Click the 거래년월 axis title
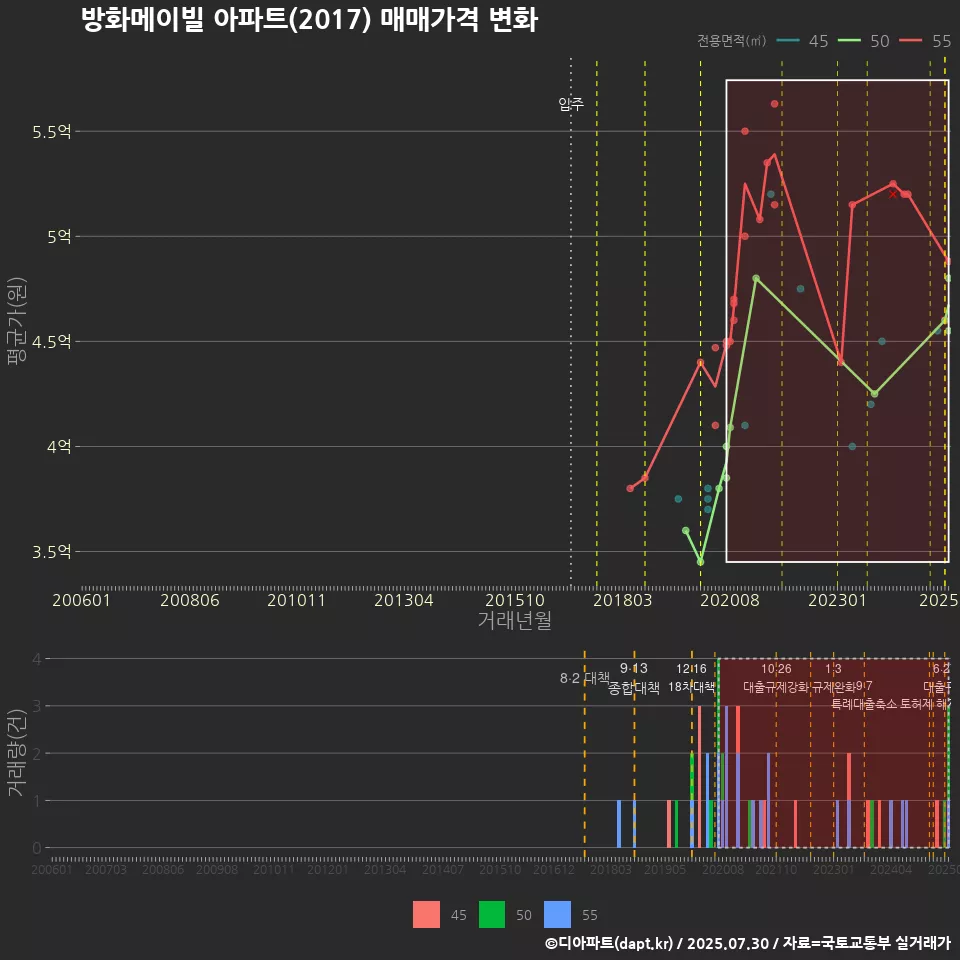Viewport: 960px width, 960px height. pyautogui.click(x=514, y=620)
